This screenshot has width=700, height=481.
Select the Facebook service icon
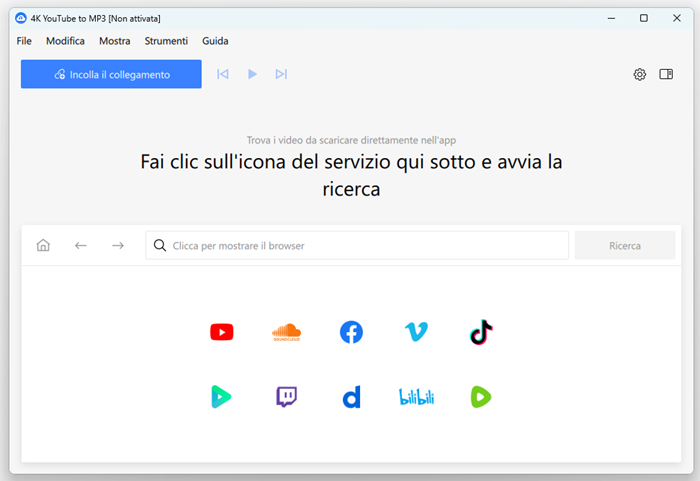[351, 332]
